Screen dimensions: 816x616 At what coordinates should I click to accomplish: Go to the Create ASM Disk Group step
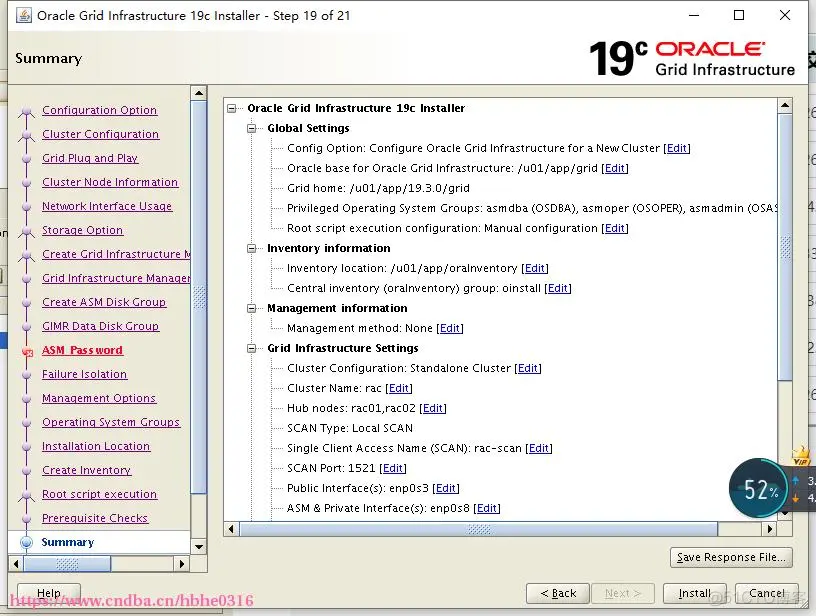pos(104,302)
